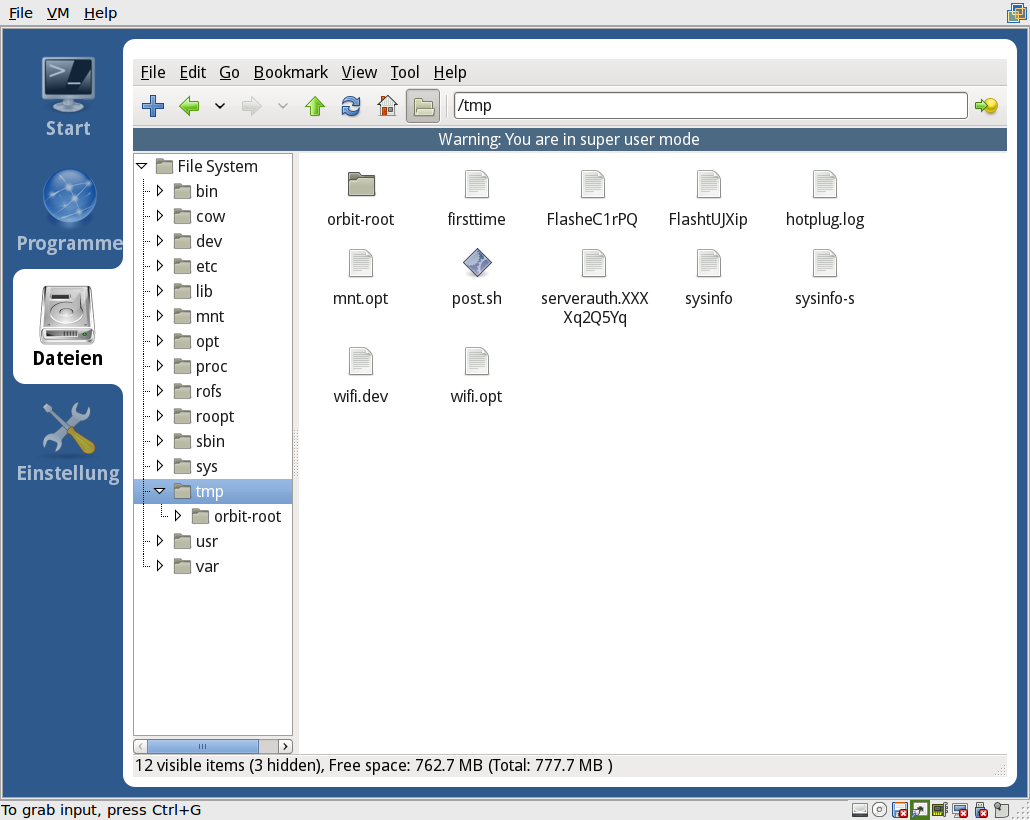The height and width of the screenshot is (820, 1030).
Task: Select the var folder in the tree
Action: [206, 566]
